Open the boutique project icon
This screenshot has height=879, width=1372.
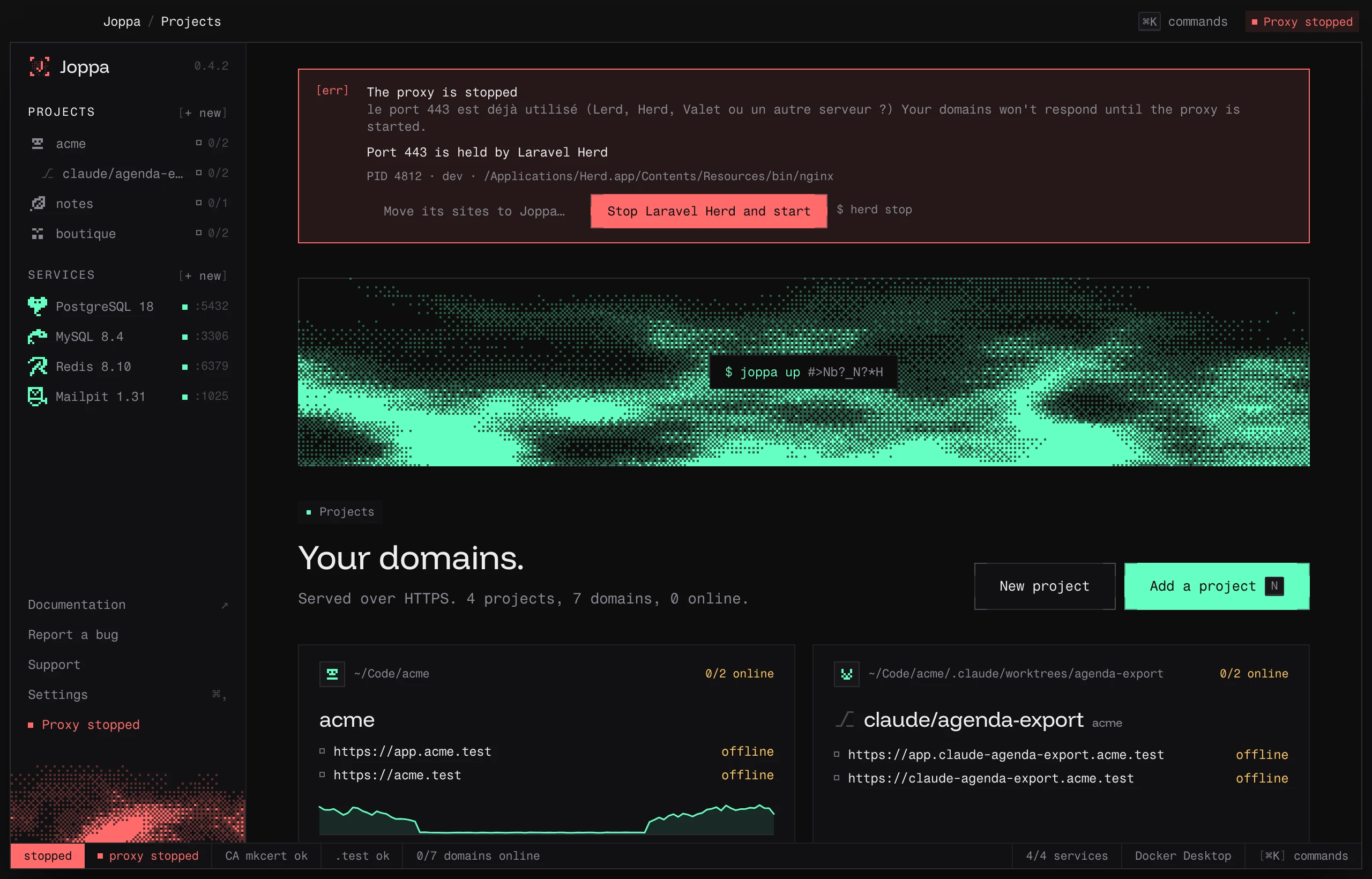(38, 234)
